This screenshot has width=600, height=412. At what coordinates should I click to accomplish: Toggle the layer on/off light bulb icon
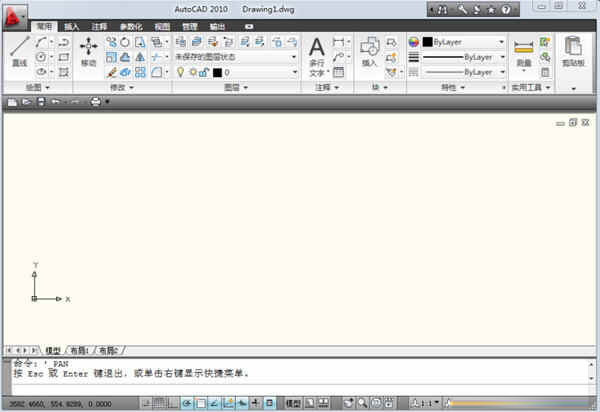point(180,73)
